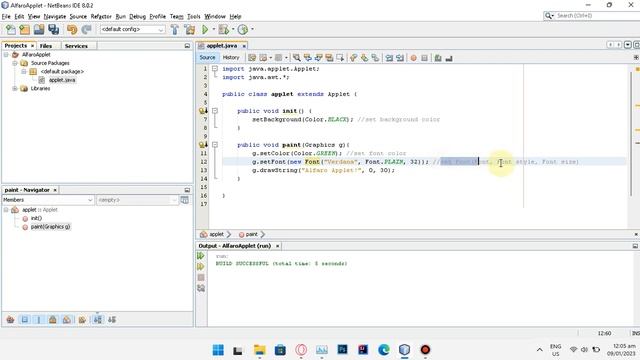Run the project with the green play icon

[x=205, y=29]
